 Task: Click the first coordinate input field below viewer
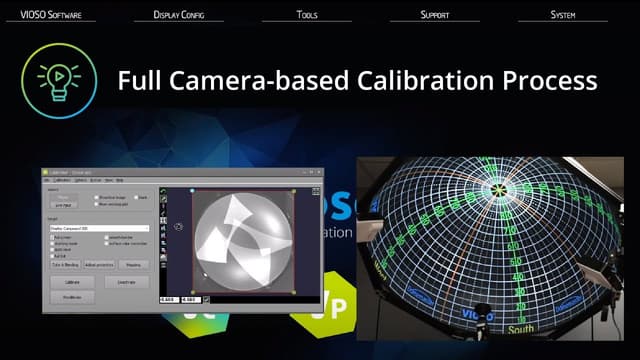tap(169, 300)
